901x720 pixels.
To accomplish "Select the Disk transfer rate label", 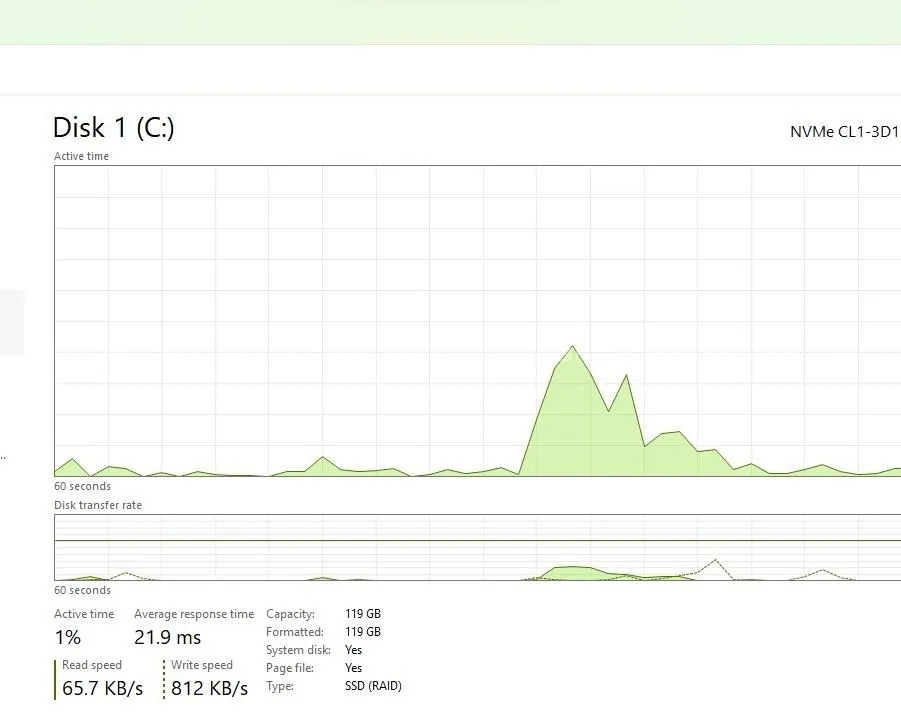I will 98,505.
